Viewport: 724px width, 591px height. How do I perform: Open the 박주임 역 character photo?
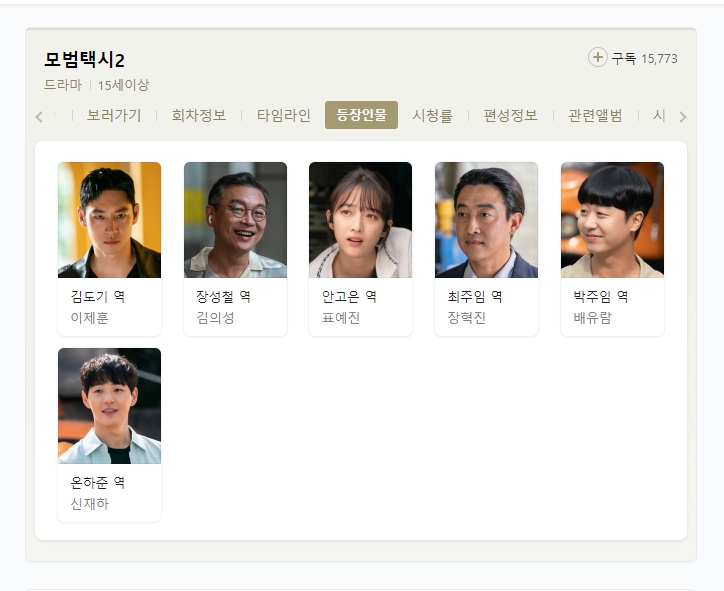pos(612,220)
